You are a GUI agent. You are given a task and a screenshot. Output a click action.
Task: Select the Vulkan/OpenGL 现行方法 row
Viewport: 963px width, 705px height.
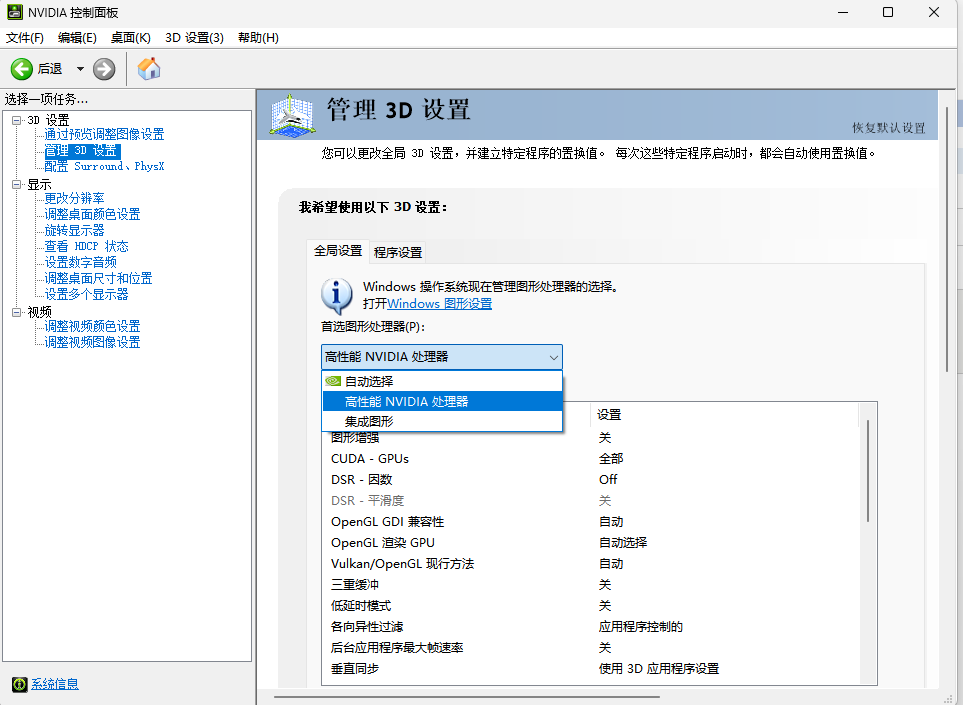[x=590, y=564]
